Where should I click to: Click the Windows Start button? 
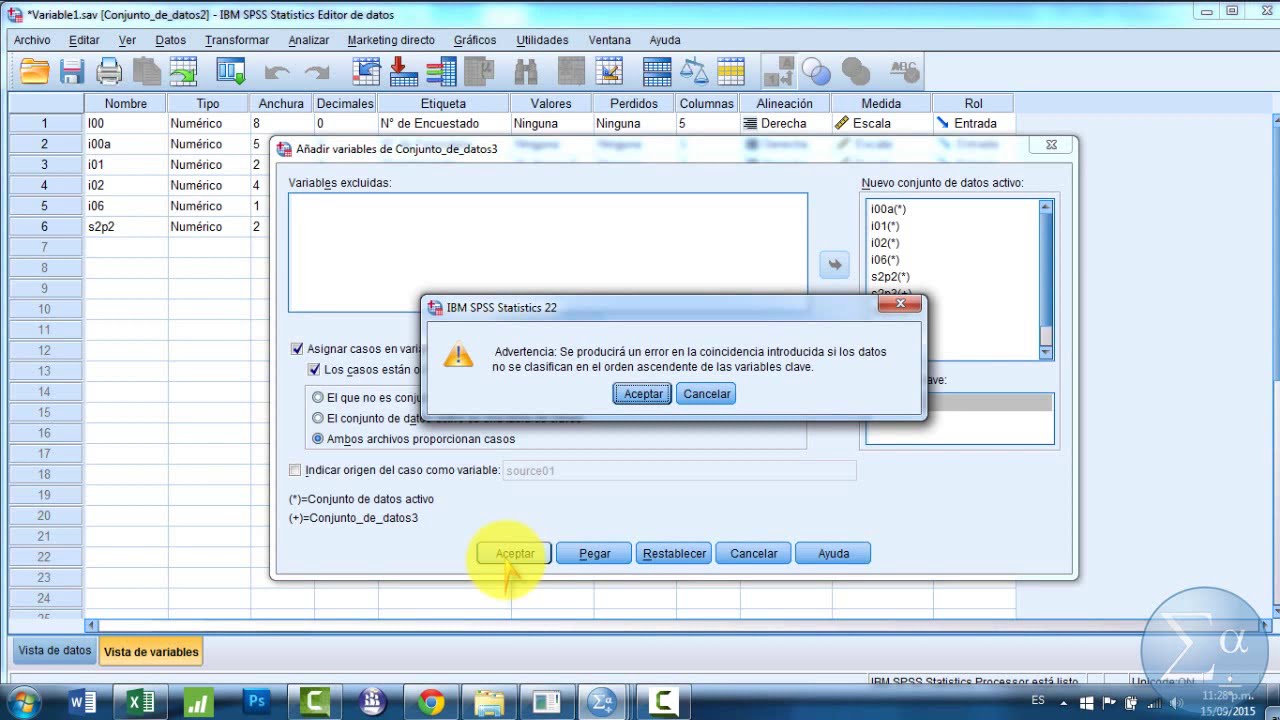pyautogui.click(x=25, y=702)
